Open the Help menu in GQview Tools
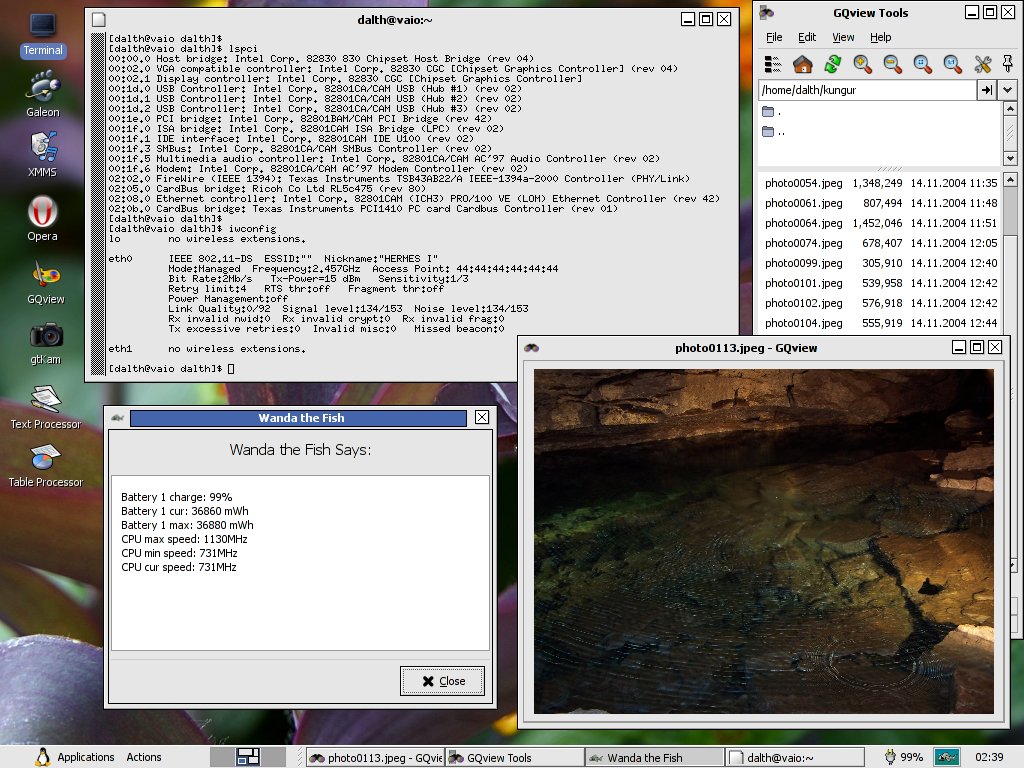Viewport: 1024px width, 768px height. [x=880, y=37]
